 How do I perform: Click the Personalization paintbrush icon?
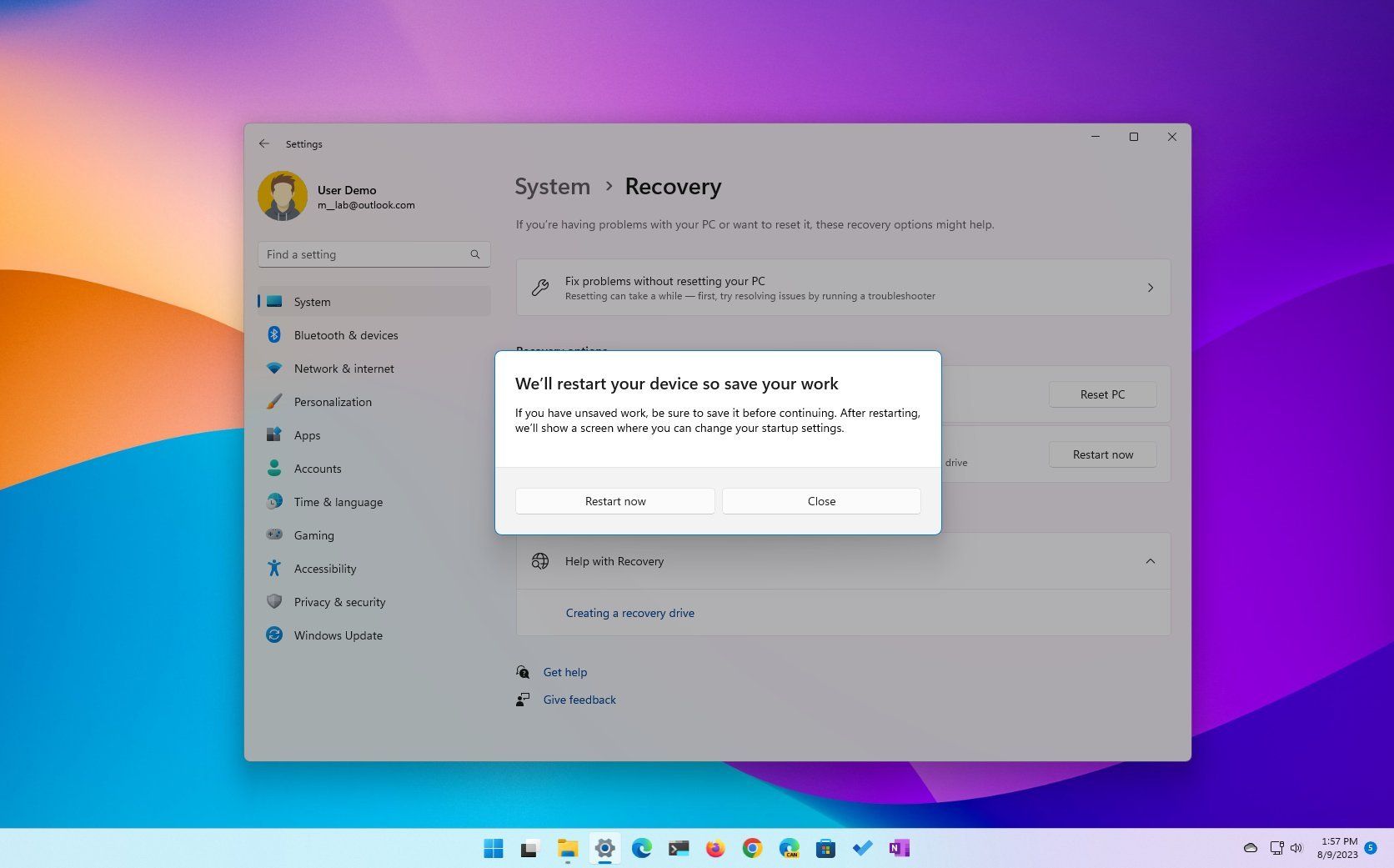point(276,401)
